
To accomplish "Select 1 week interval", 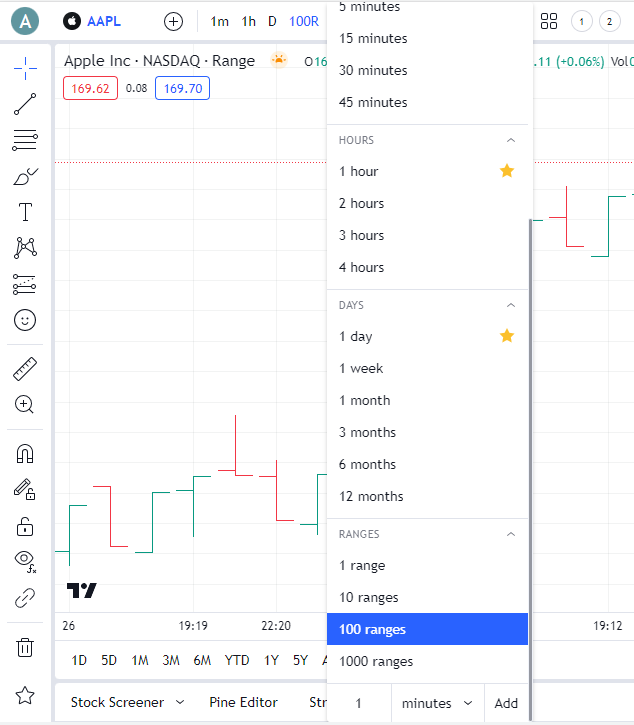I will tap(427, 369).
